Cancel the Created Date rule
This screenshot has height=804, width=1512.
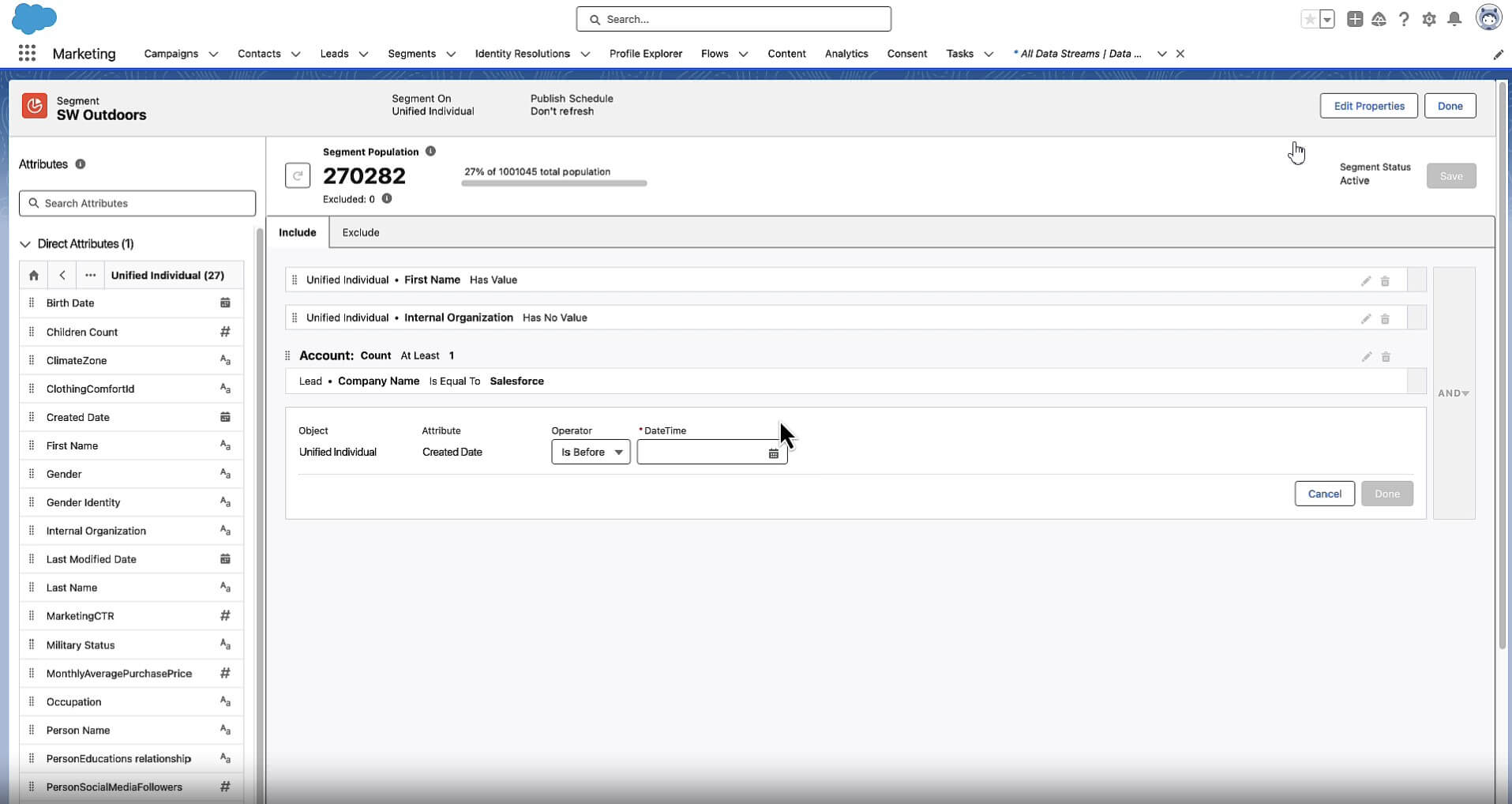(x=1324, y=494)
